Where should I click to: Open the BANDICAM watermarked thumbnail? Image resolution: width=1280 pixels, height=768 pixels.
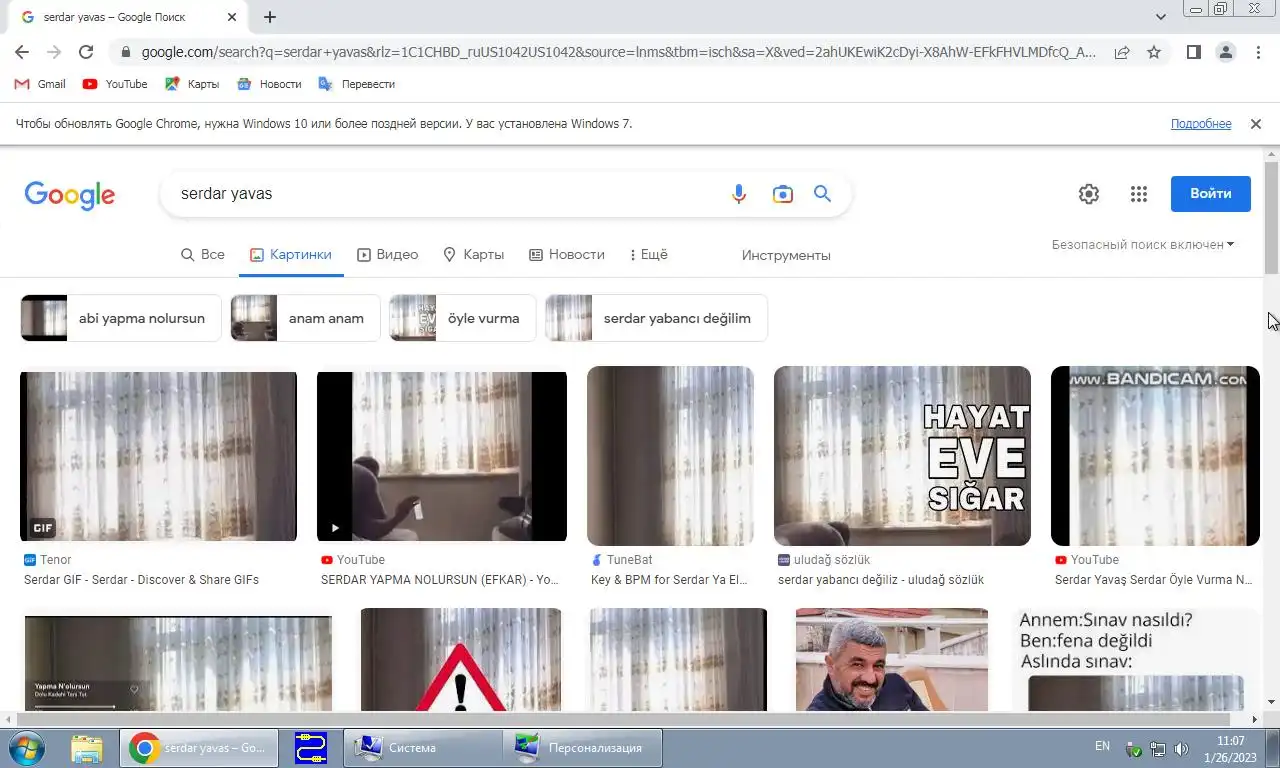(x=1155, y=456)
